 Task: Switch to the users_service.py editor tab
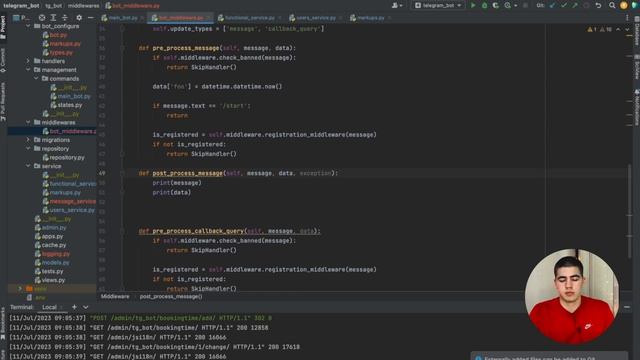tap(316, 18)
